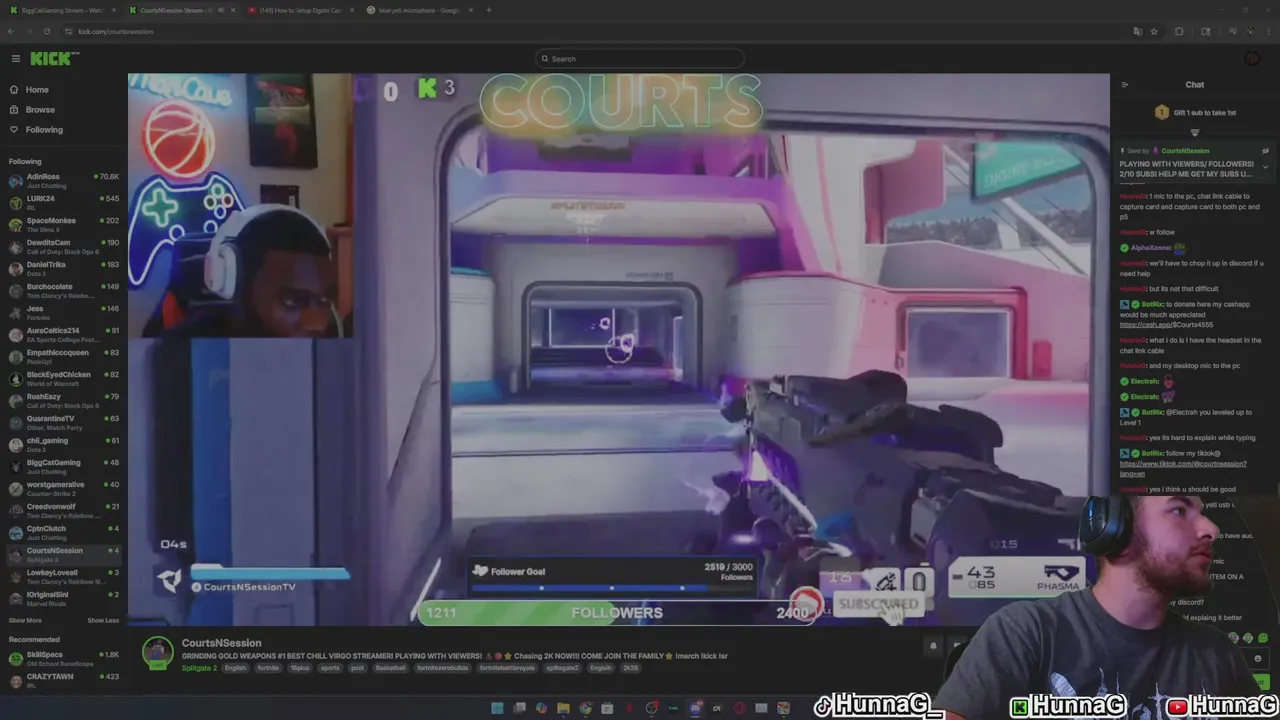Screen dimensions: 1280x720
Task: Click Gift 1 sub to take 1st
Action: click(x=1196, y=113)
